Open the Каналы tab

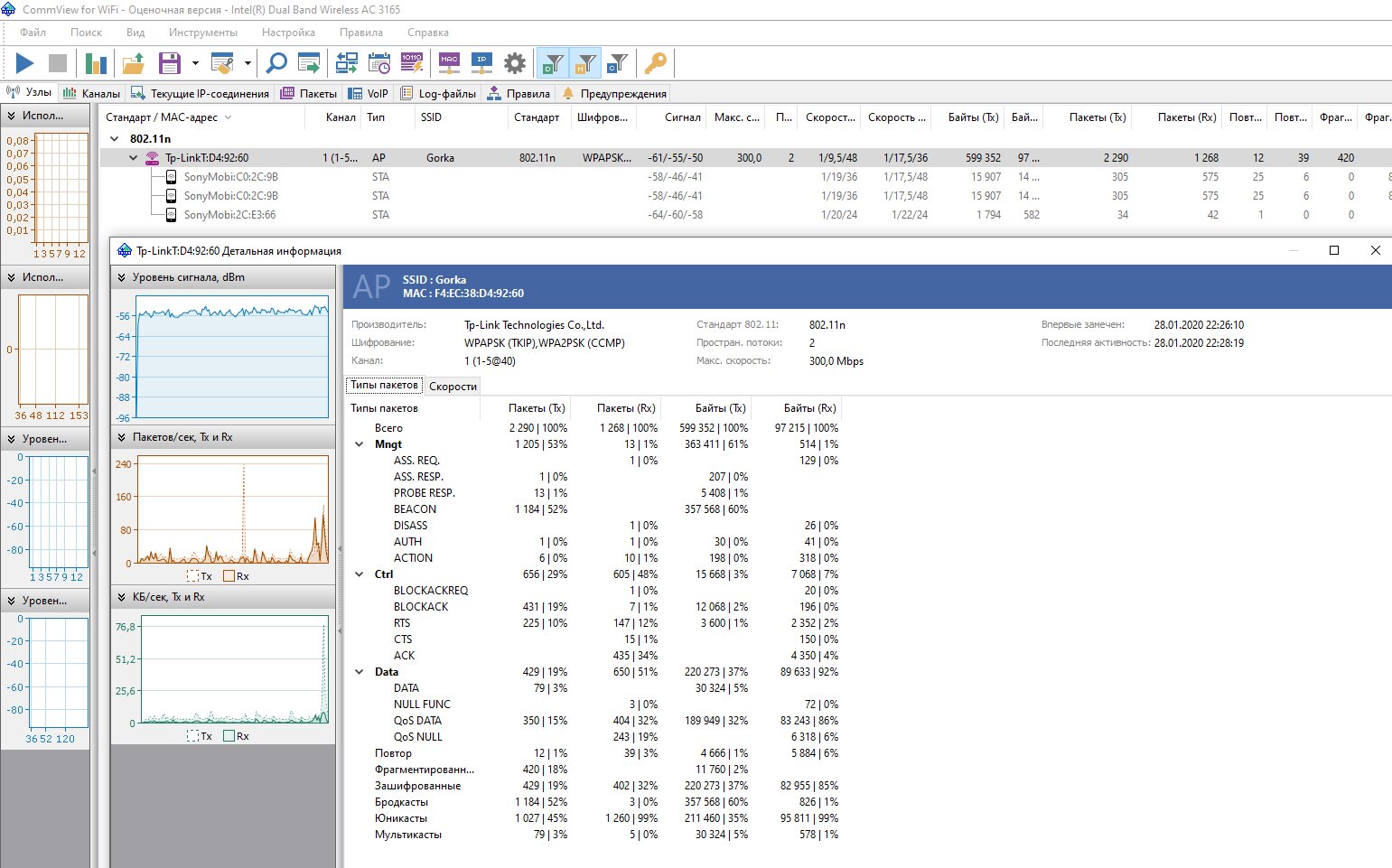click(91, 93)
